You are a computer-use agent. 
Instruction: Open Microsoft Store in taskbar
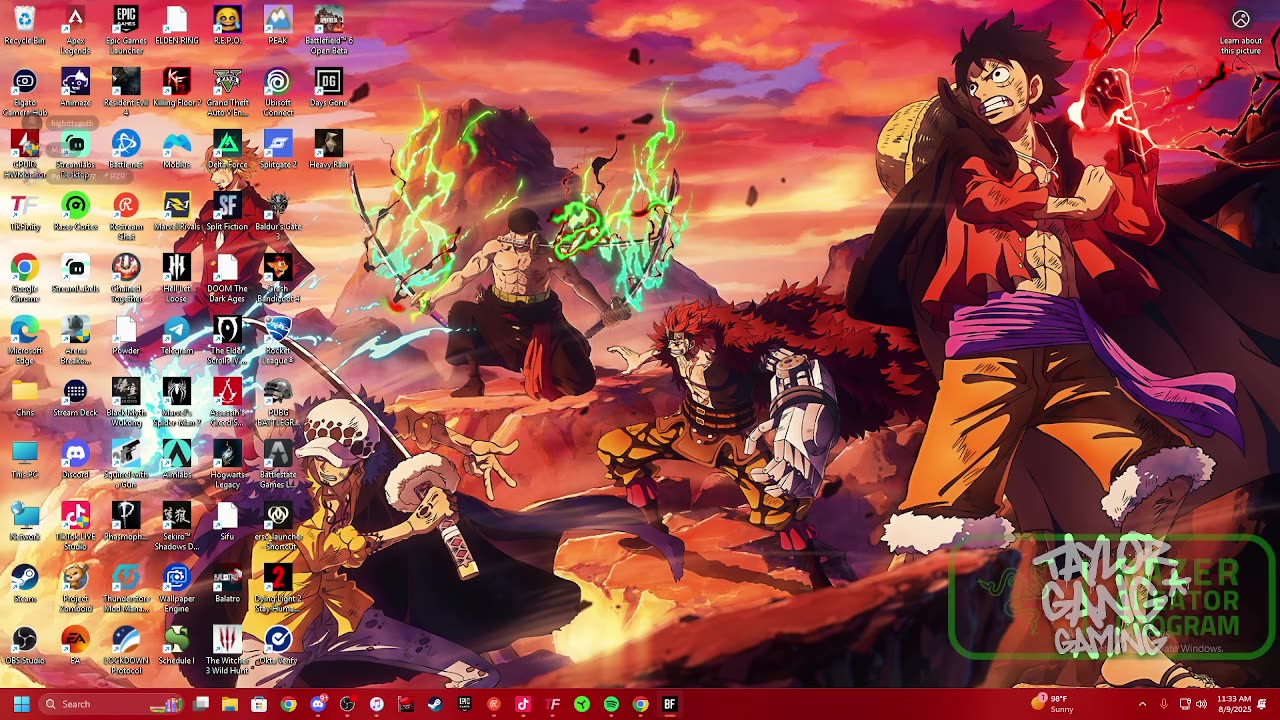point(259,704)
